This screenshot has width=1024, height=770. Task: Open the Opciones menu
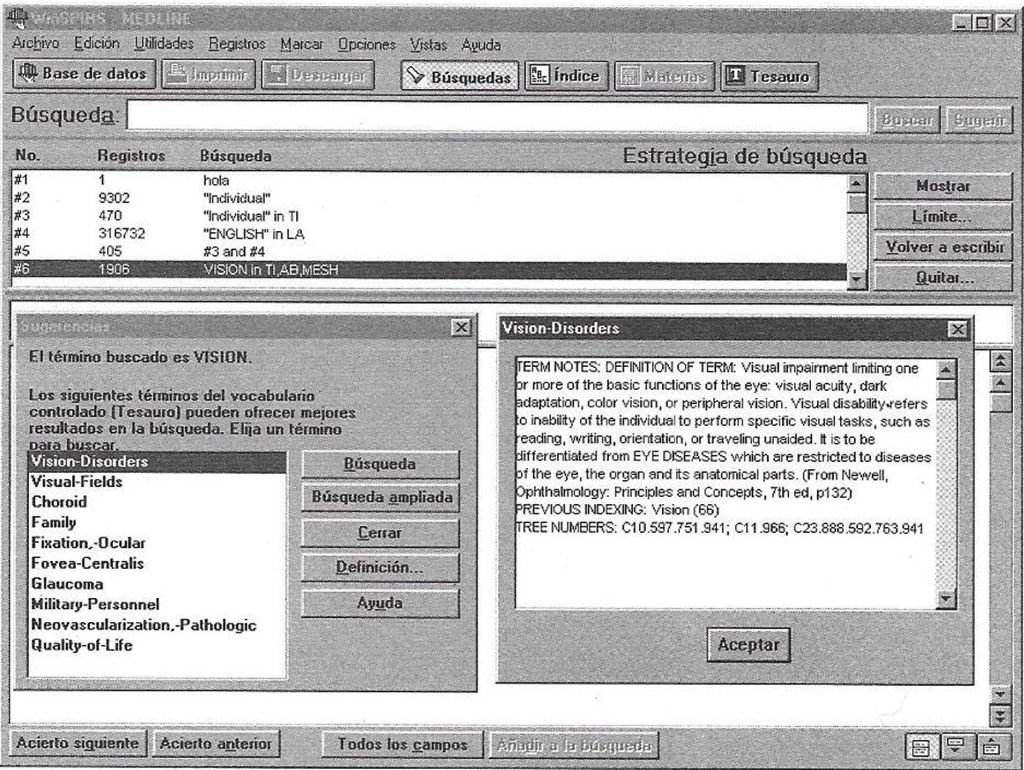pyautogui.click(x=366, y=45)
